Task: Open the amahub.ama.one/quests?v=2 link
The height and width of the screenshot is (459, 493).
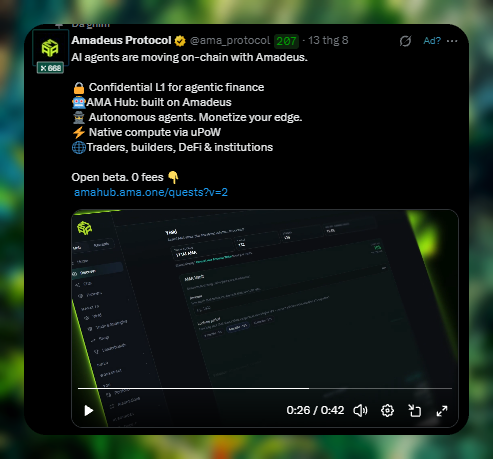Action: tap(151, 192)
